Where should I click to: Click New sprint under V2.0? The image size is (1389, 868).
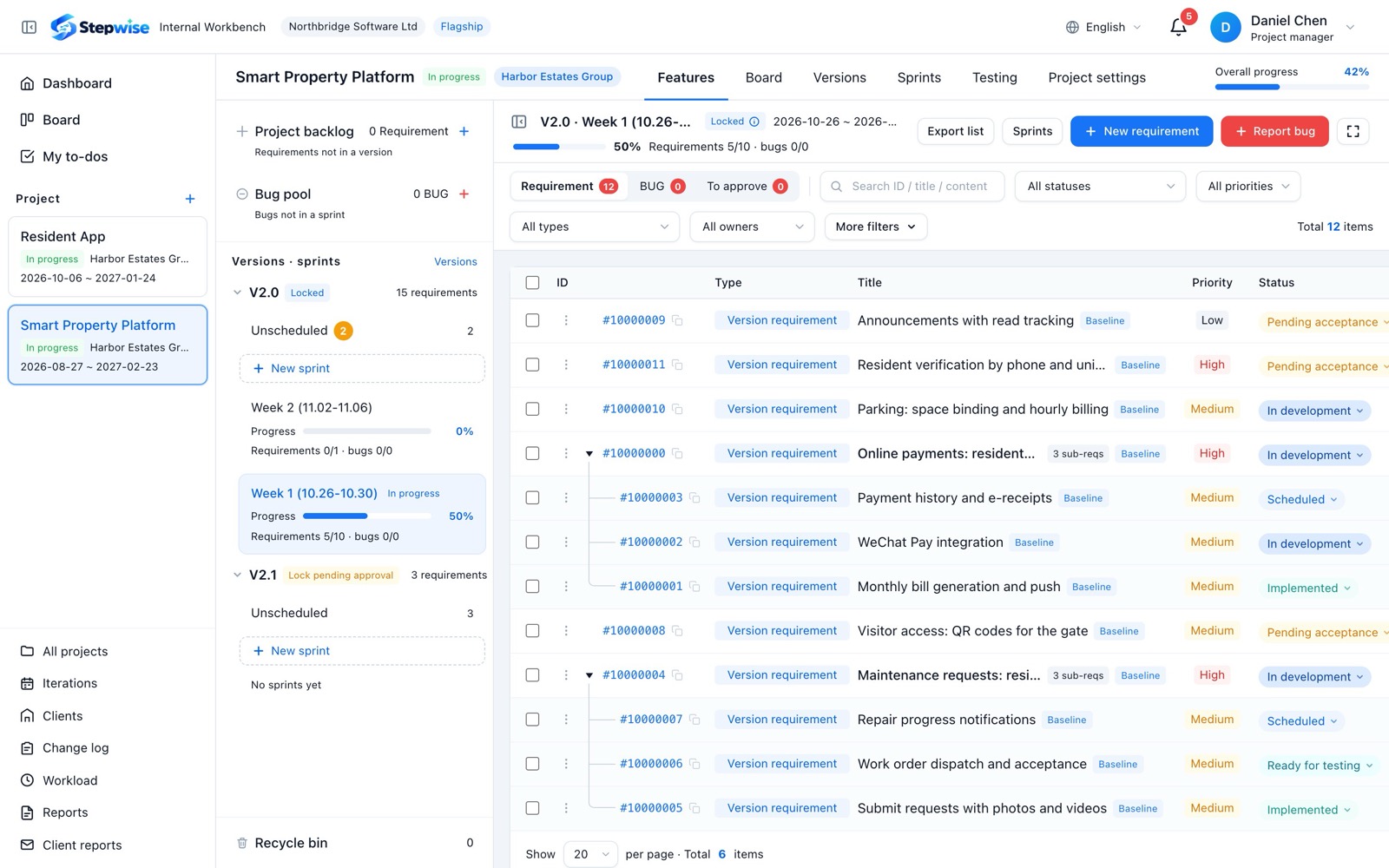coord(362,368)
